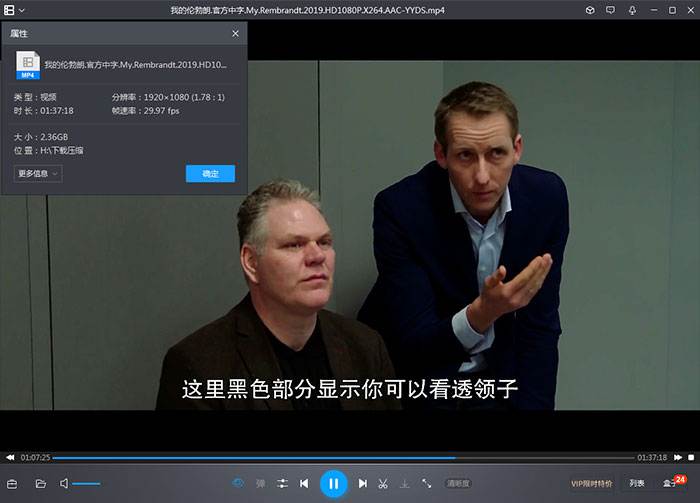Open the 清晰度 quality selector
The image size is (700, 503).
point(458,483)
